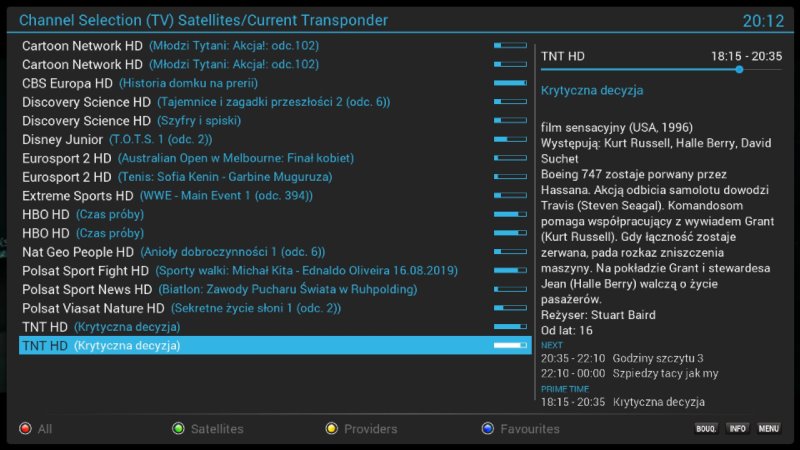This screenshot has height=450, width=800.
Task: Click progress bar of CBS Europa HD row
Action: click(510, 83)
